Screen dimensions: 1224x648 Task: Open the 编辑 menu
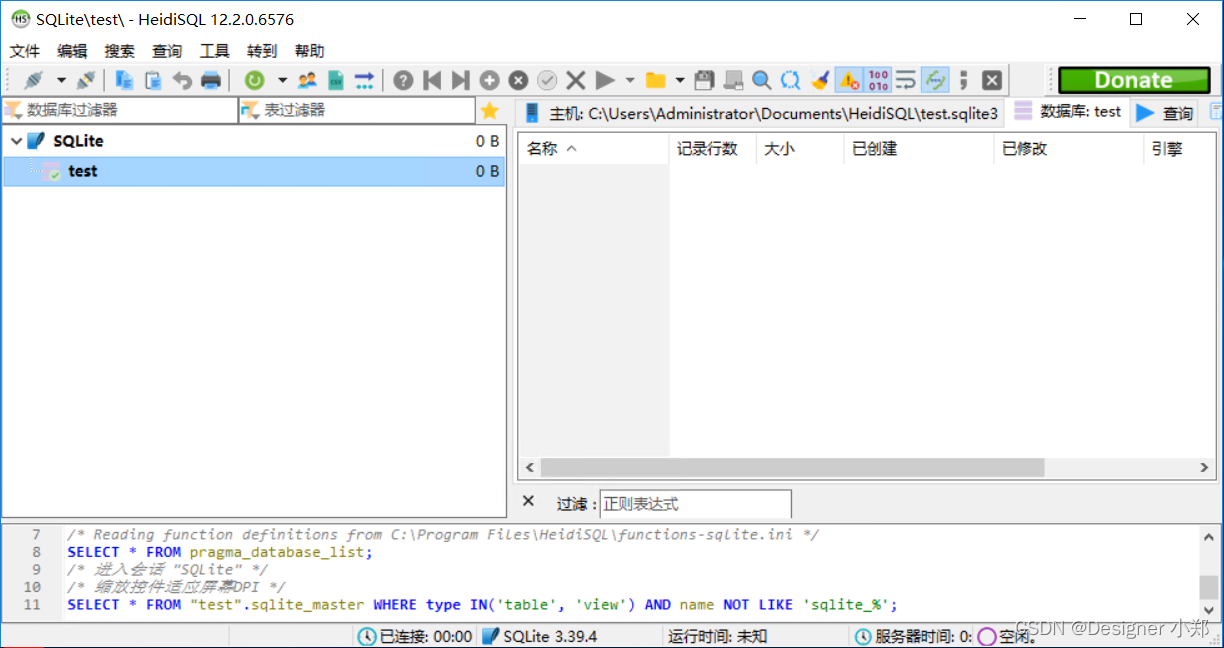(x=72, y=51)
